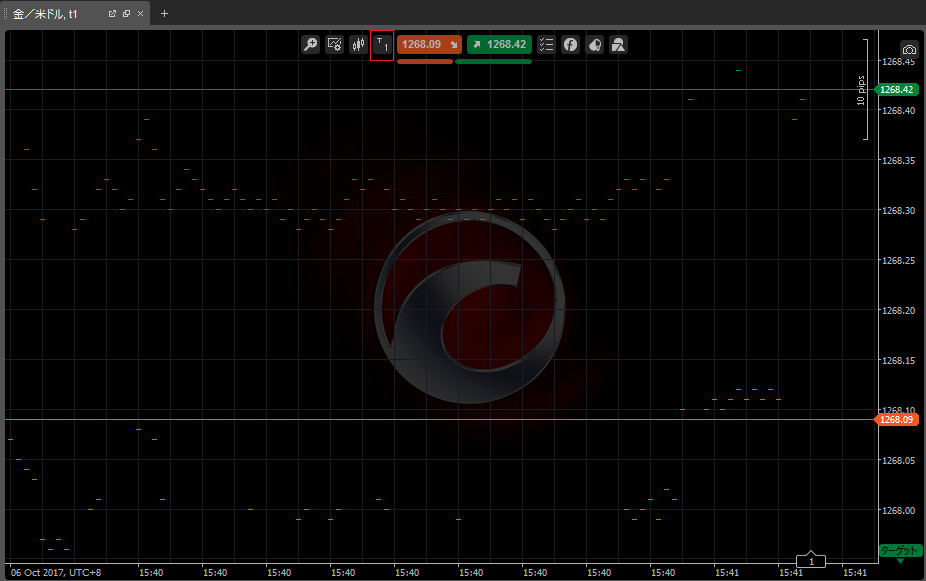Click the 1268.20 price axis label
926x581 pixels.
click(x=898, y=310)
